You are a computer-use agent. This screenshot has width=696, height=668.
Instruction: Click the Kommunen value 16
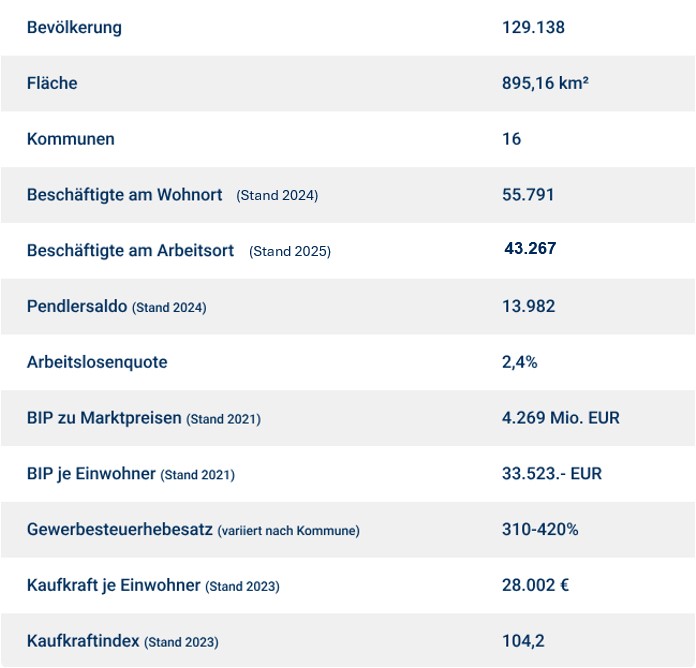point(511,139)
